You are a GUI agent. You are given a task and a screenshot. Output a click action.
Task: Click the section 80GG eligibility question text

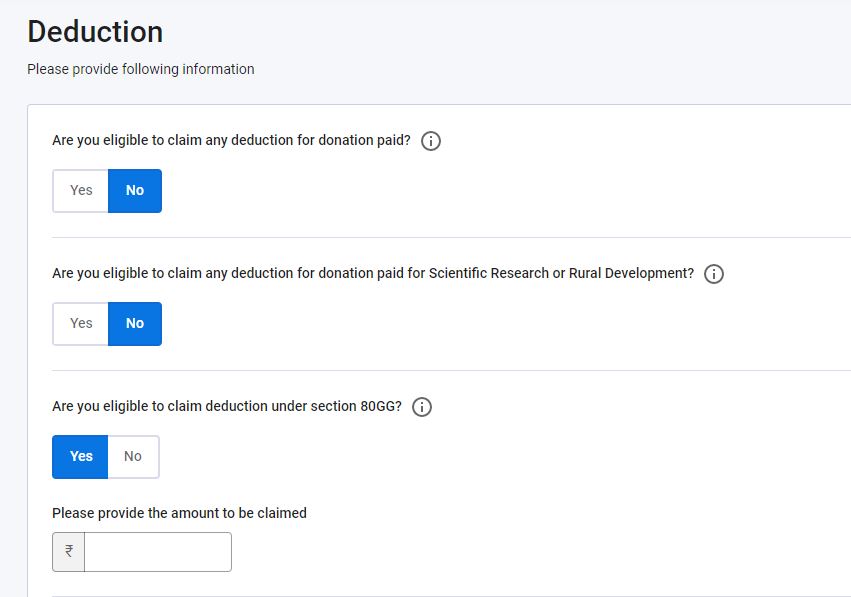pyautogui.click(x=227, y=406)
